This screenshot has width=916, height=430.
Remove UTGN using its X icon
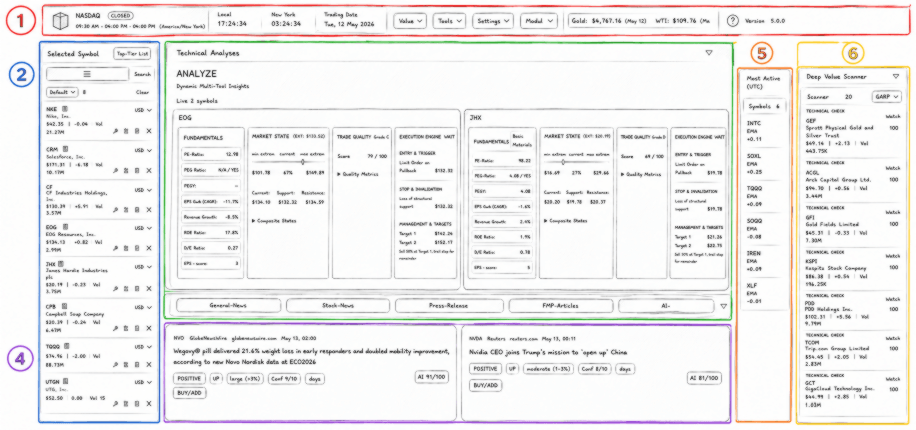(148, 403)
